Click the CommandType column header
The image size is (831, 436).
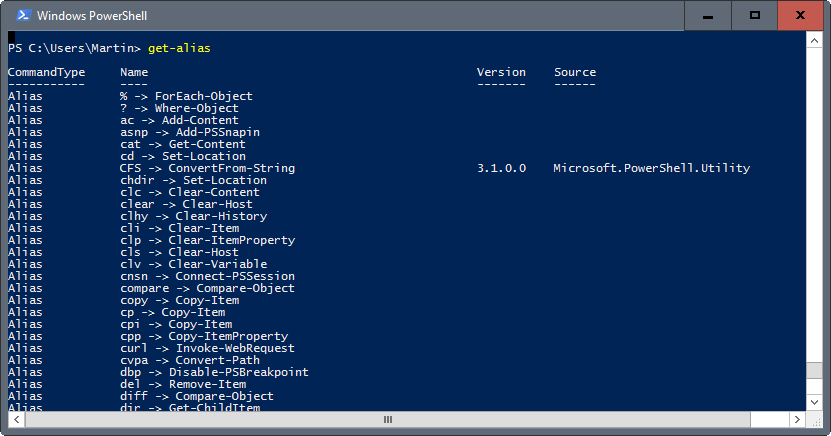tap(47, 72)
